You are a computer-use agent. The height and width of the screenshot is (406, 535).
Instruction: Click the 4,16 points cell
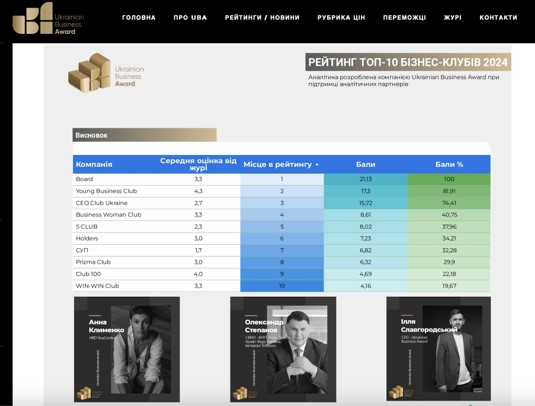(x=366, y=286)
